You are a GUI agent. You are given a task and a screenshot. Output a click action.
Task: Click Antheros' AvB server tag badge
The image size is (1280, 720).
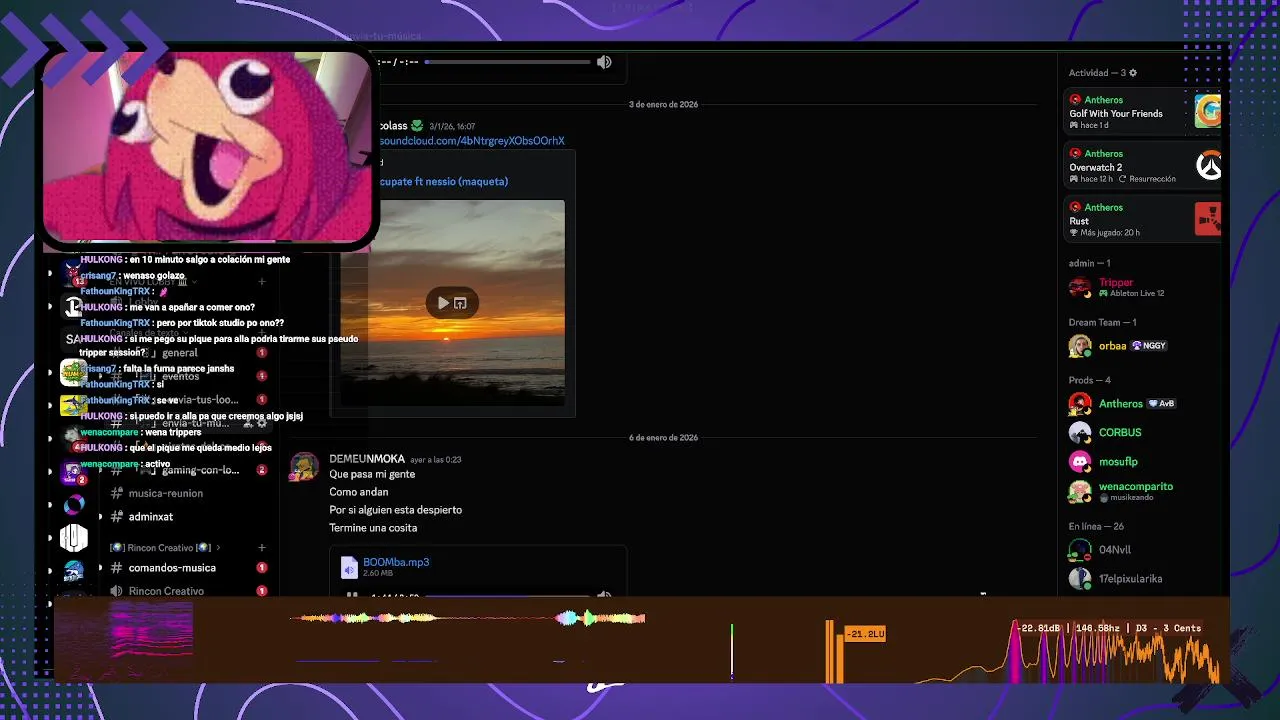1161,404
